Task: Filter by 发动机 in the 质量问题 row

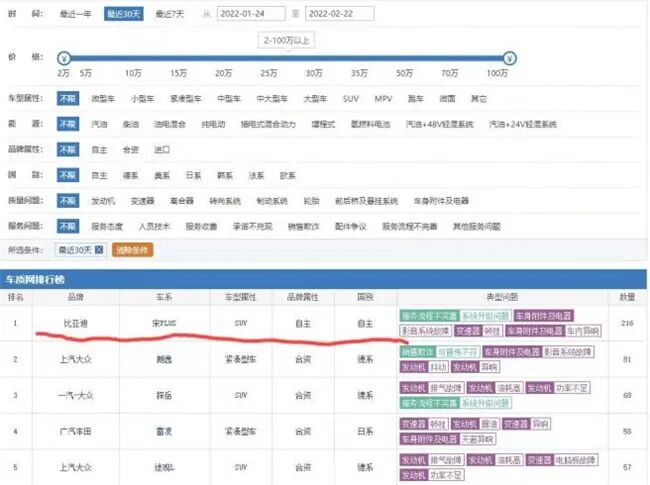Action: 103,201
